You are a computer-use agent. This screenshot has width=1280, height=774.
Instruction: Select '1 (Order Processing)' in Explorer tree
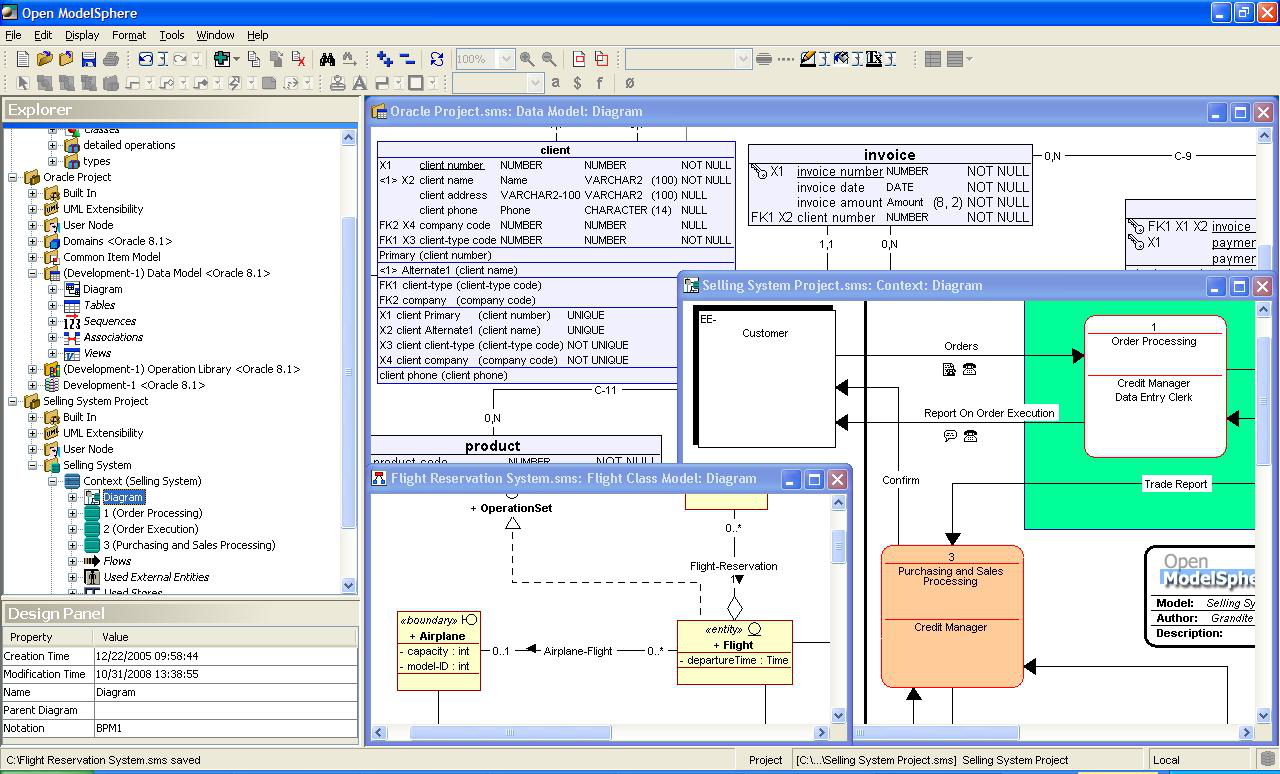pyautogui.click(x=152, y=513)
